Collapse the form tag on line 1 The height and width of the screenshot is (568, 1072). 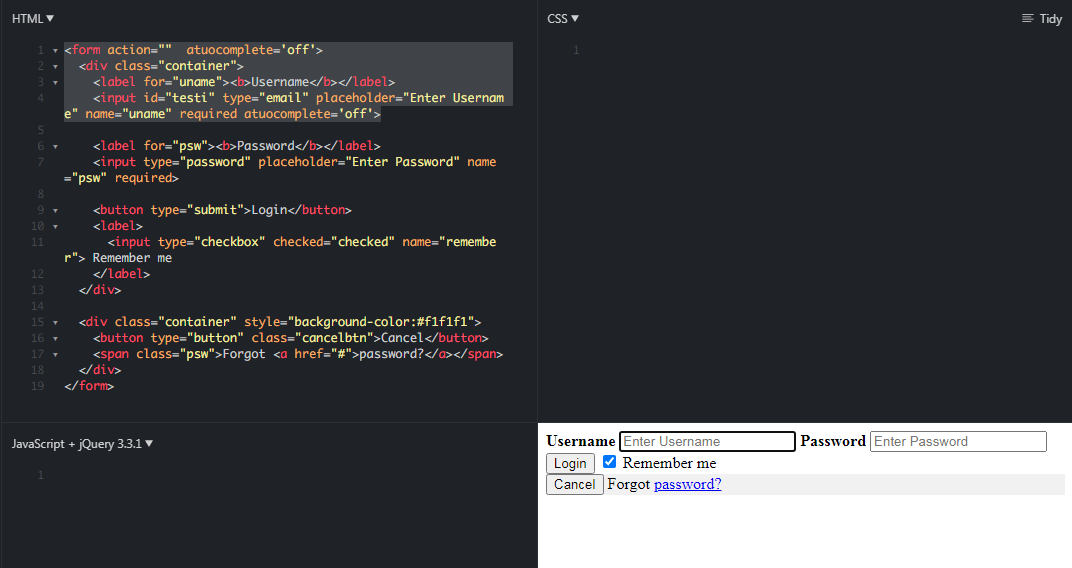tap(55, 51)
